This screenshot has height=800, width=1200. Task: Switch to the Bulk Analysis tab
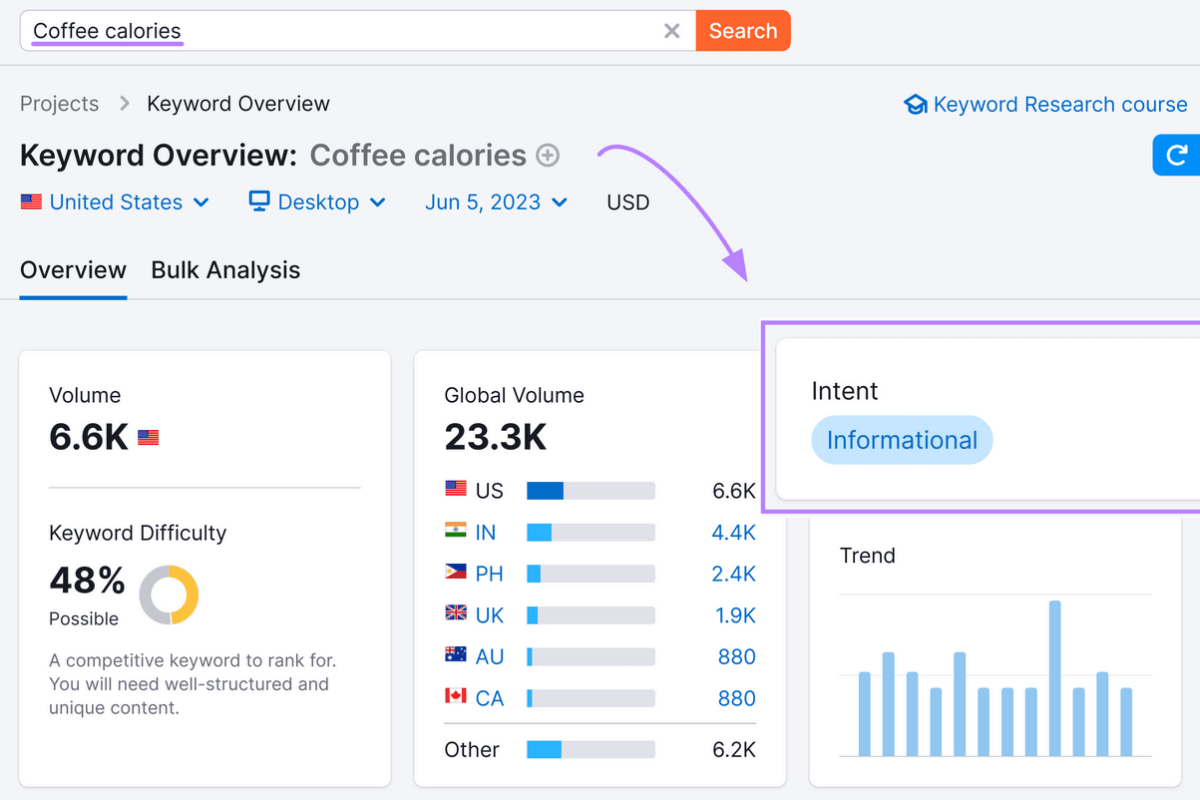coord(225,269)
